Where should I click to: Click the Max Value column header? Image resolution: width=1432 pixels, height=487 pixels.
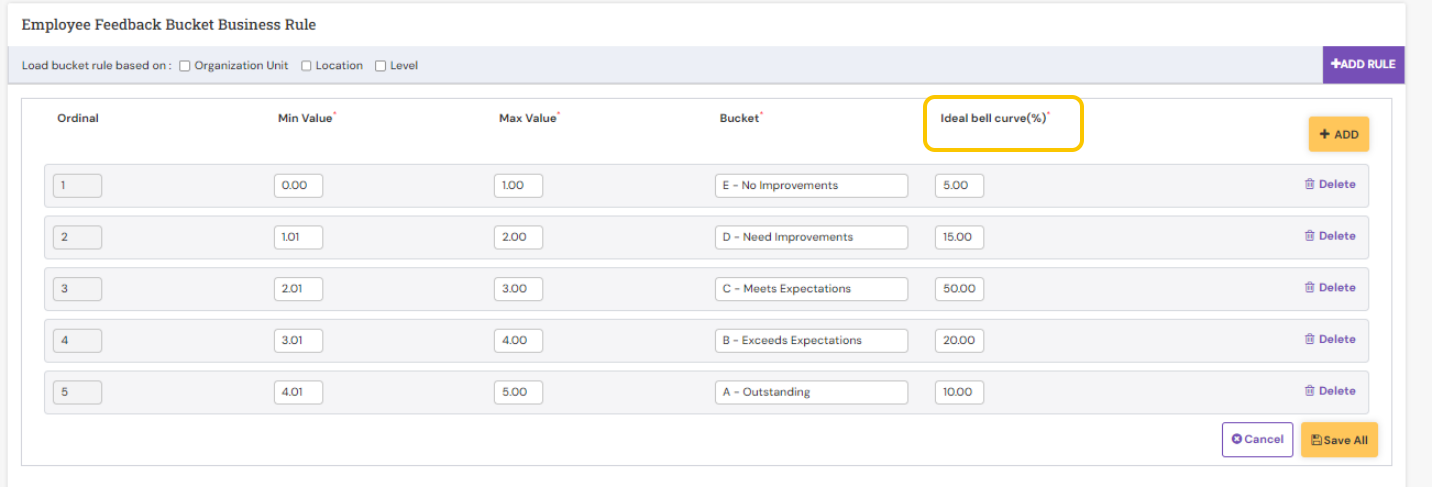tap(528, 118)
